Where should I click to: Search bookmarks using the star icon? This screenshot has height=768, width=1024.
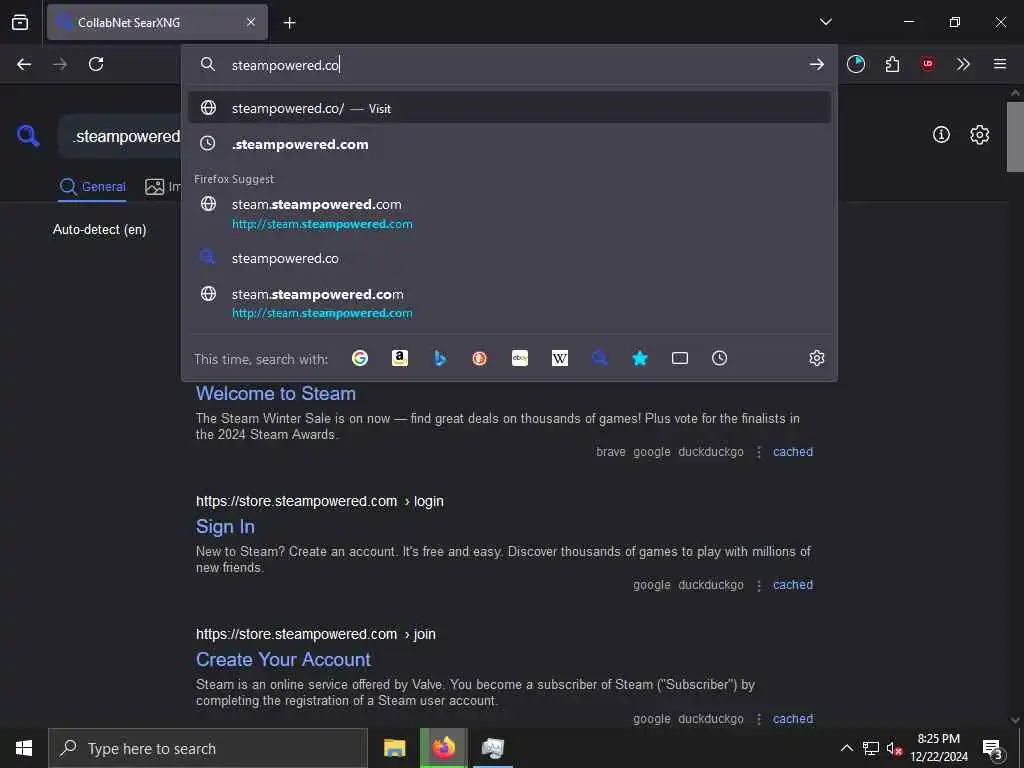pos(640,358)
